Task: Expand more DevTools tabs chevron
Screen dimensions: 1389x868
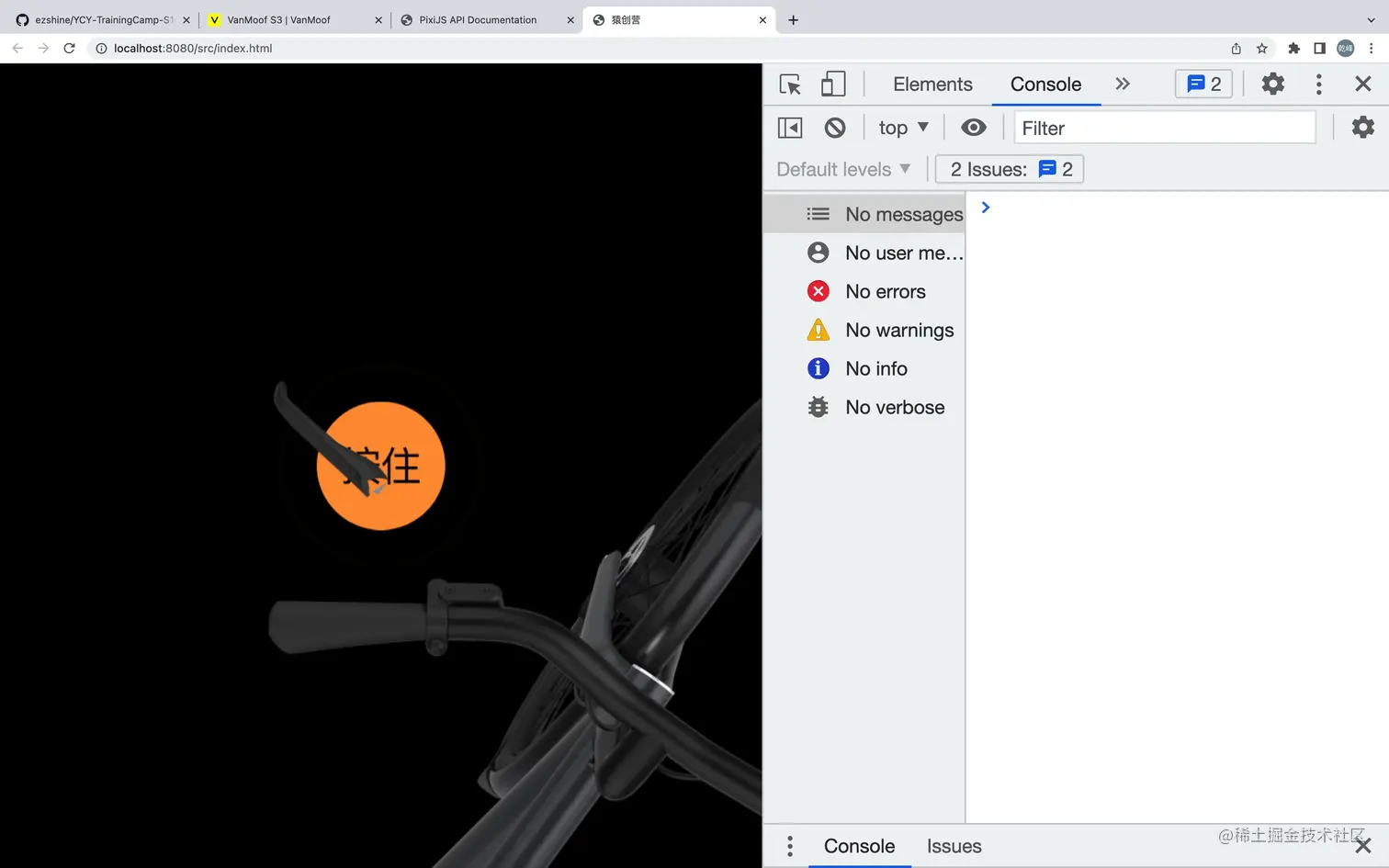Action: pyautogui.click(x=1122, y=84)
